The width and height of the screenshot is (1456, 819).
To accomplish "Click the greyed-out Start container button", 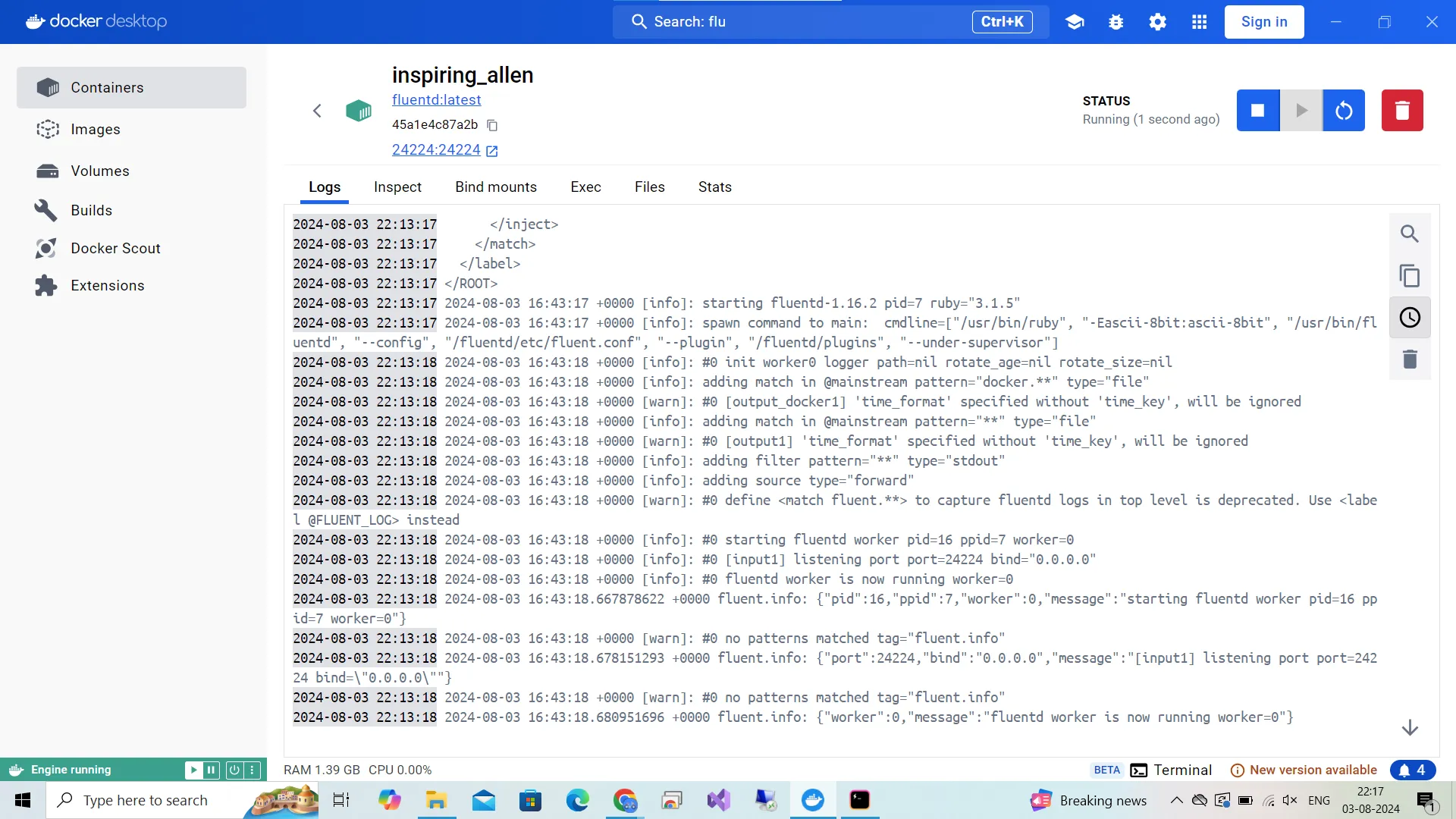I will [1301, 111].
